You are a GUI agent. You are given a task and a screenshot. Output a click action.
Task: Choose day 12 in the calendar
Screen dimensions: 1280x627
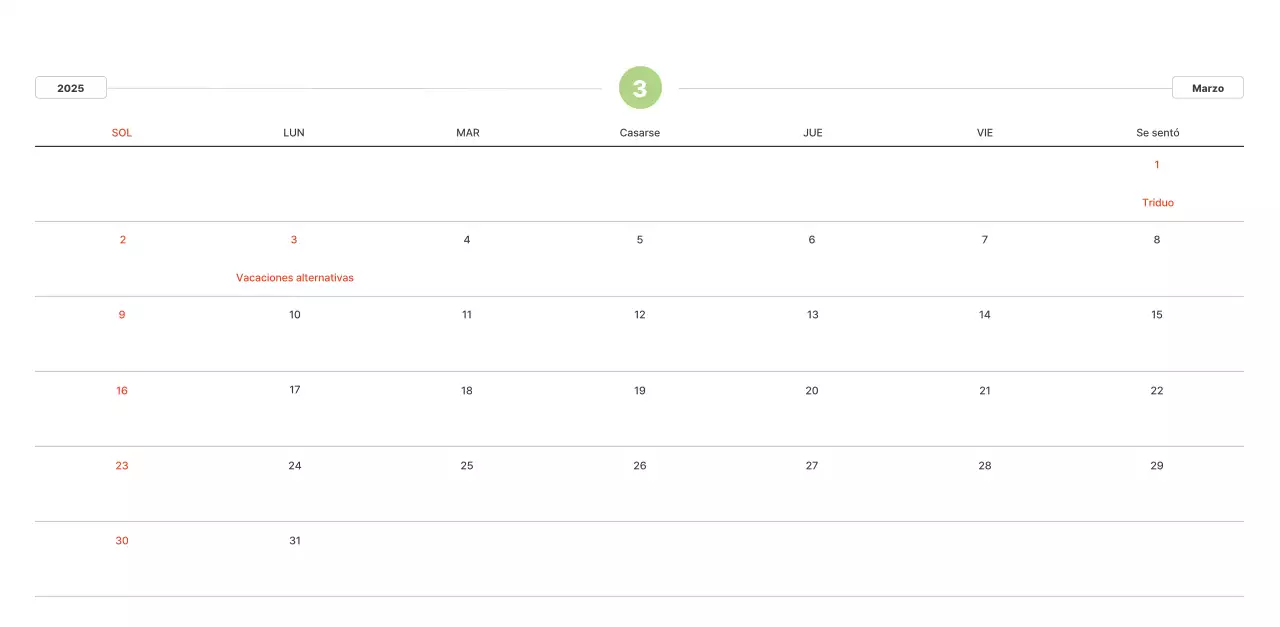click(x=640, y=315)
